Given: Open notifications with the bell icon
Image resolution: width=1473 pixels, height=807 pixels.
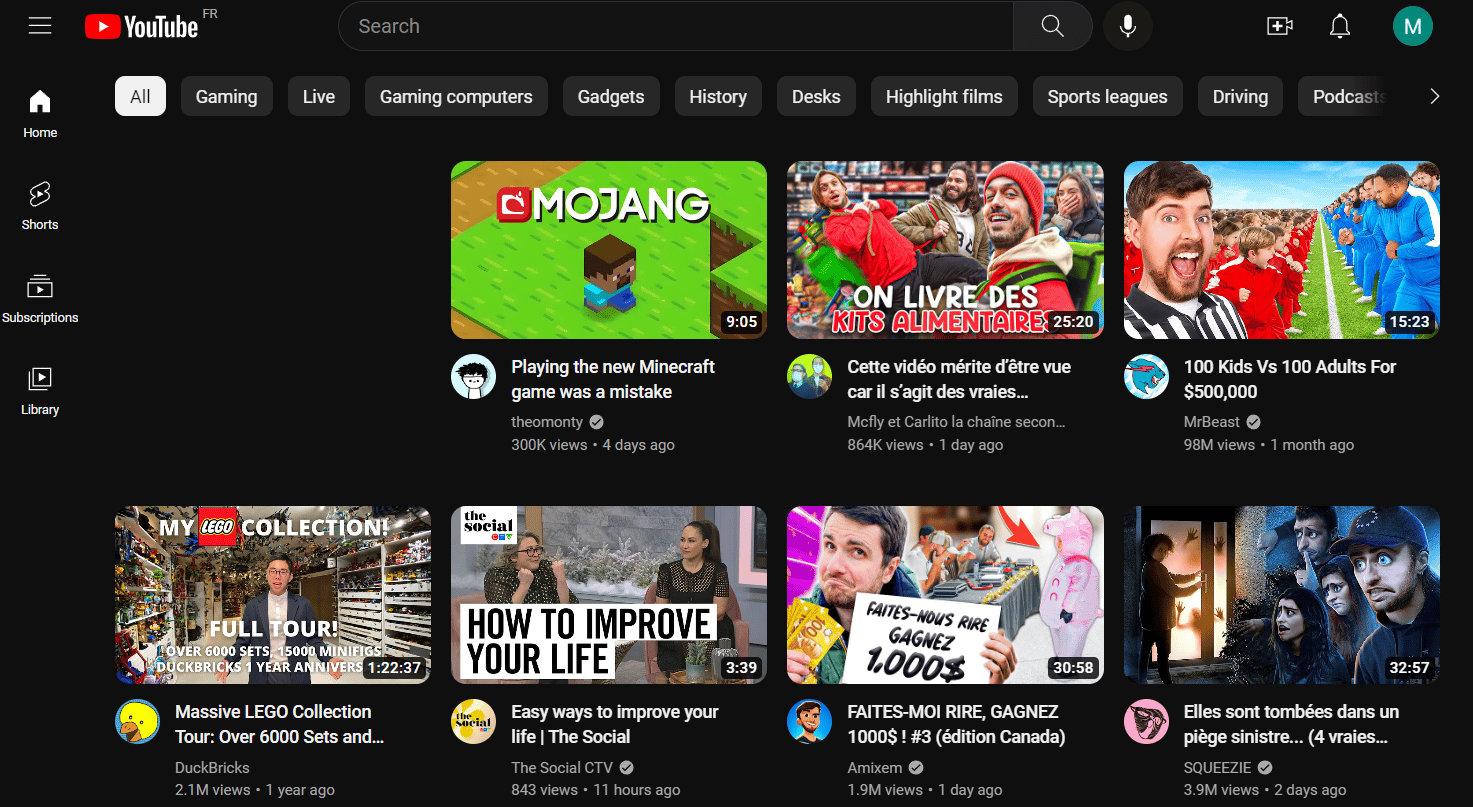Looking at the screenshot, I should click(x=1340, y=26).
